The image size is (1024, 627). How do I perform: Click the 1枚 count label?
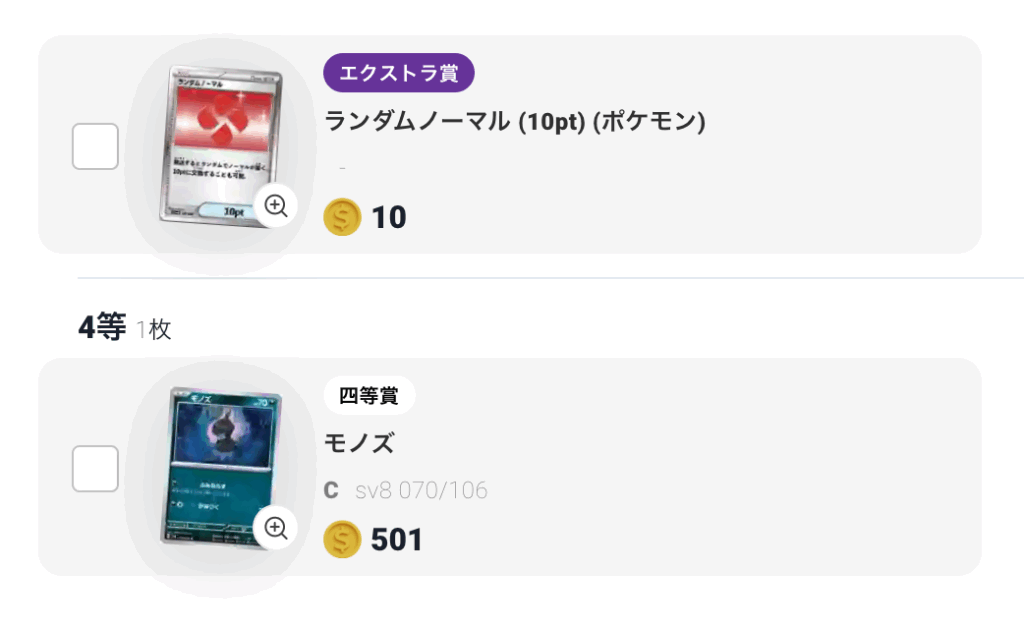(x=153, y=329)
